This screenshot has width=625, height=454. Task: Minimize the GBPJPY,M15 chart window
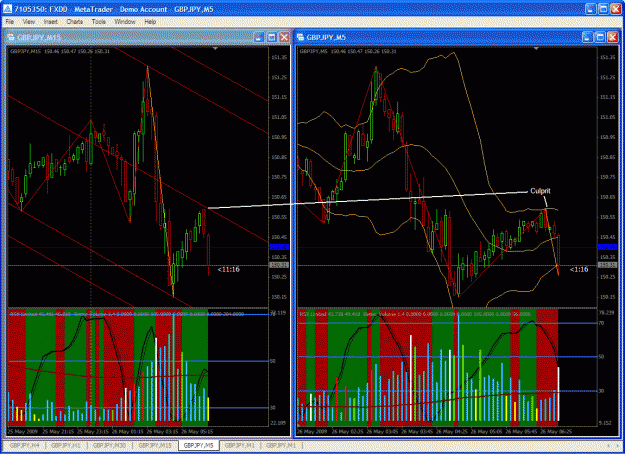[x=259, y=37]
